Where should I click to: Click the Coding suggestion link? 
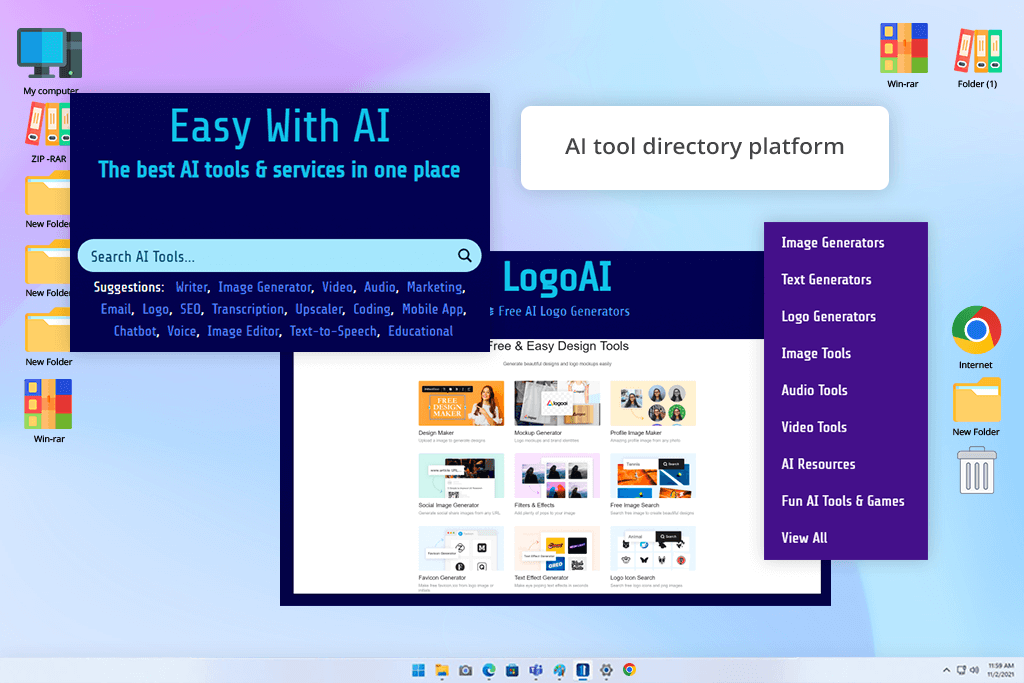click(x=372, y=310)
